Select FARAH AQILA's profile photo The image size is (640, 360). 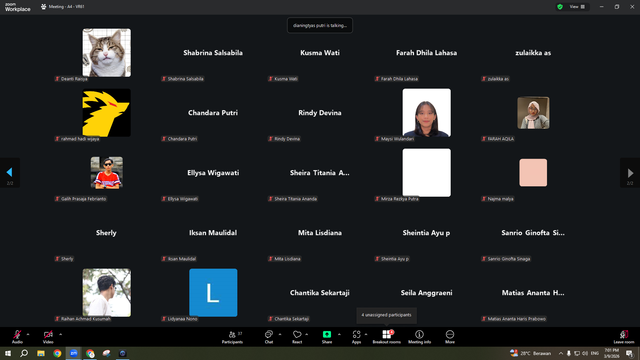click(x=533, y=113)
